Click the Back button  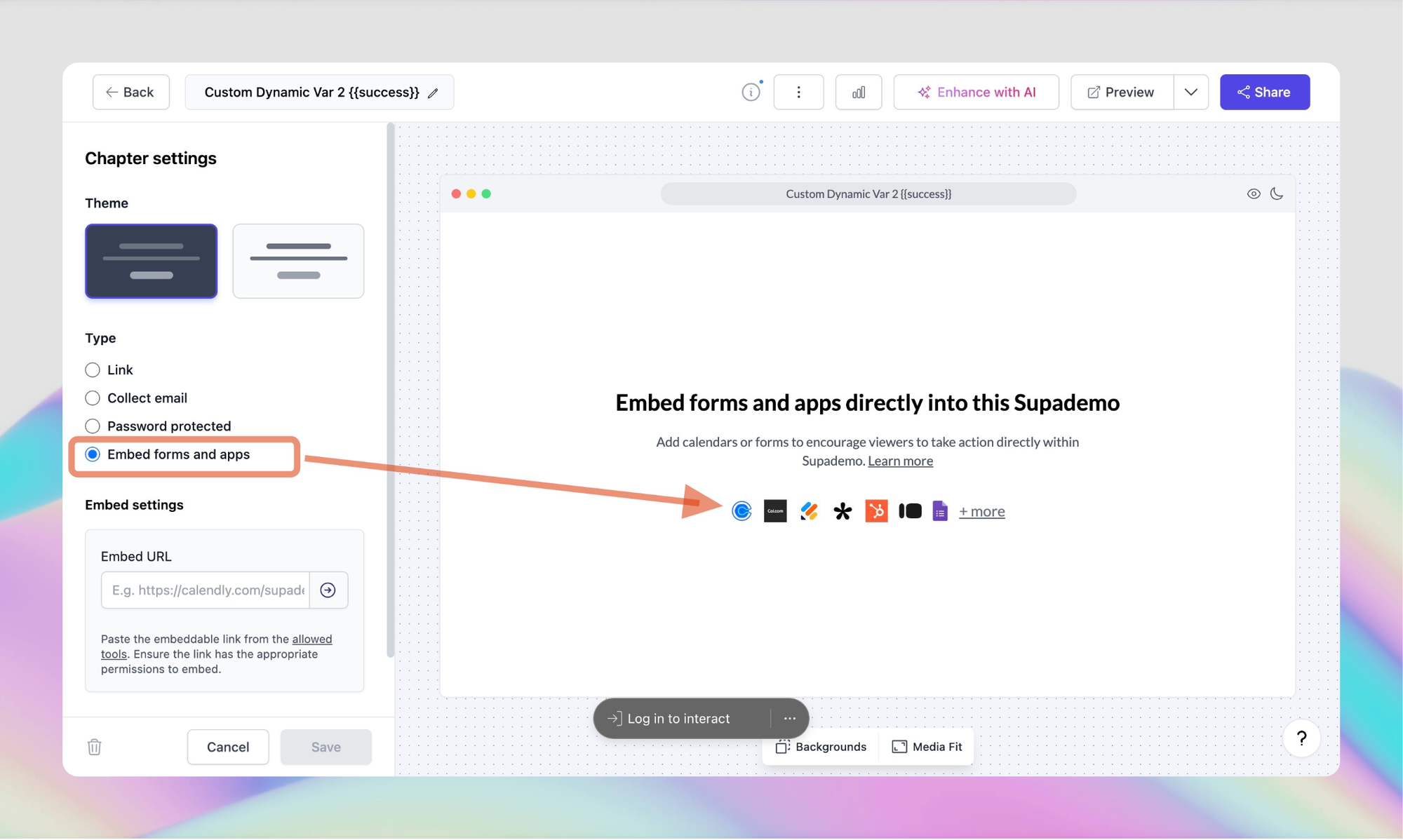tap(130, 92)
